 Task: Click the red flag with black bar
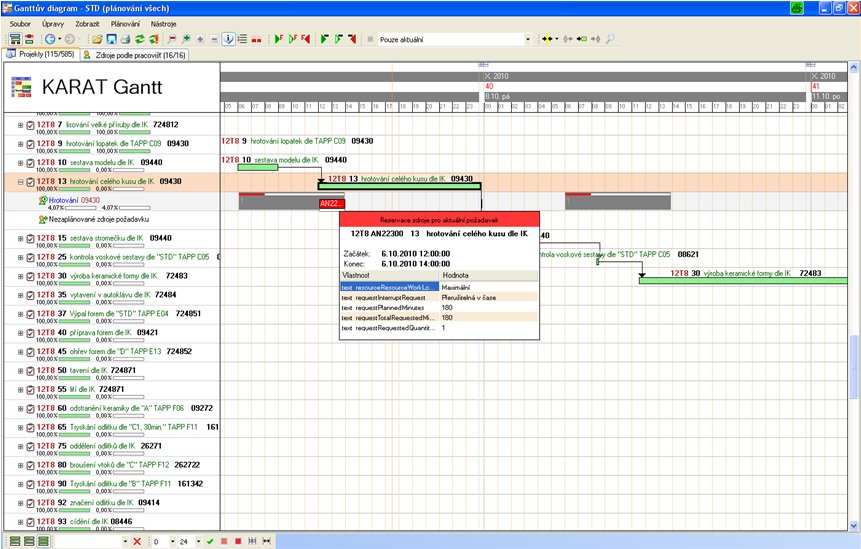tap(352, 39)
